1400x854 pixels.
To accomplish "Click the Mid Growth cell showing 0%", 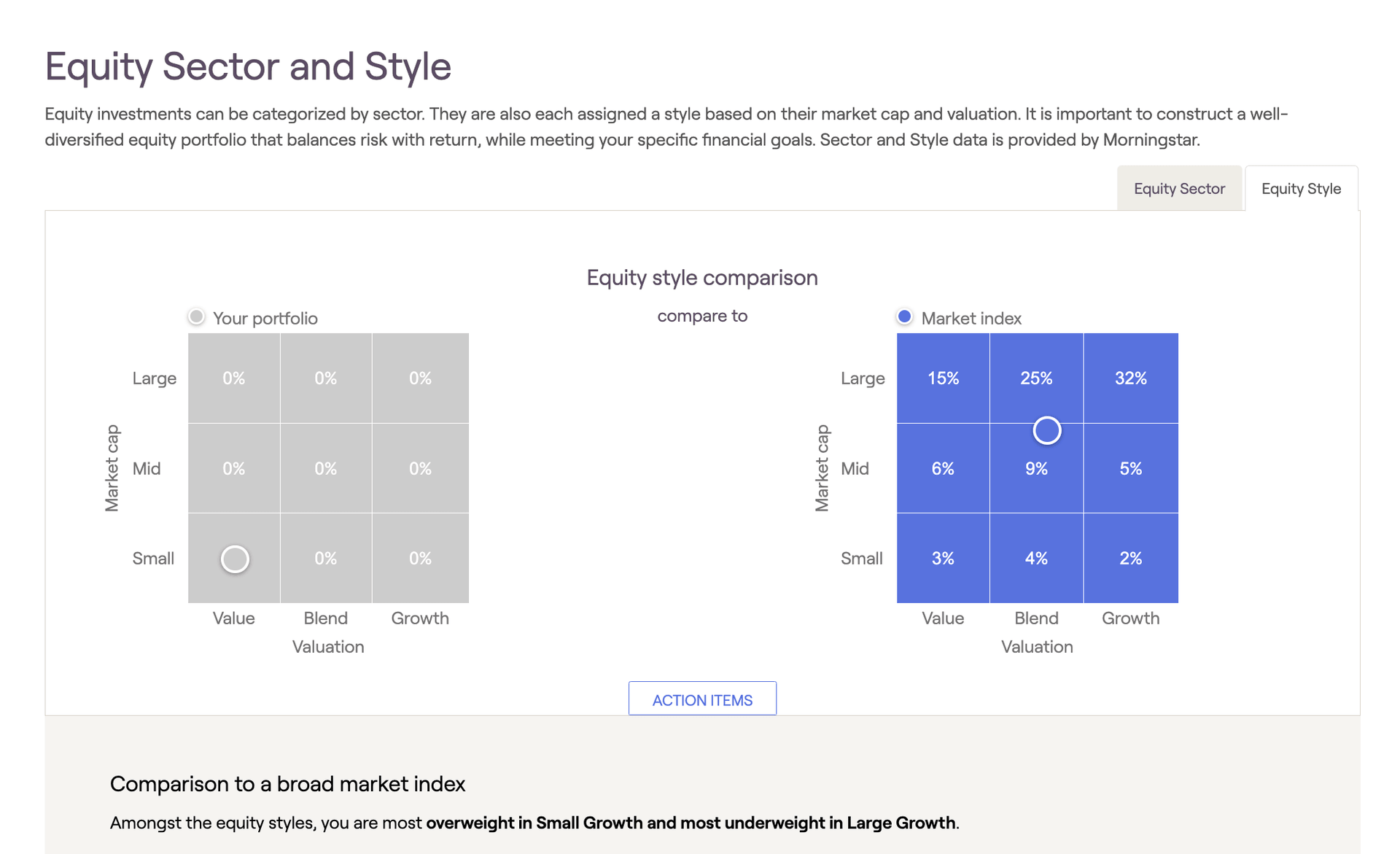I will (x=420, y=468).
